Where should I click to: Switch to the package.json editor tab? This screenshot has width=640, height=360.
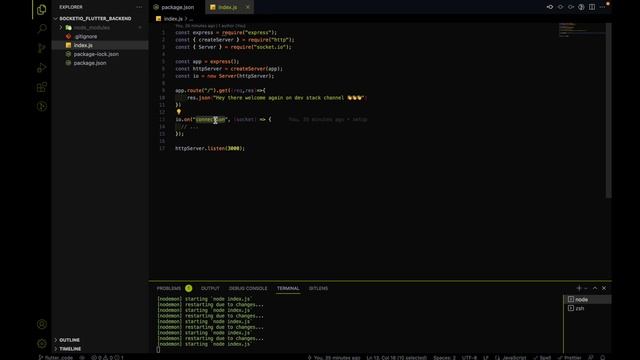coord(177,7)
